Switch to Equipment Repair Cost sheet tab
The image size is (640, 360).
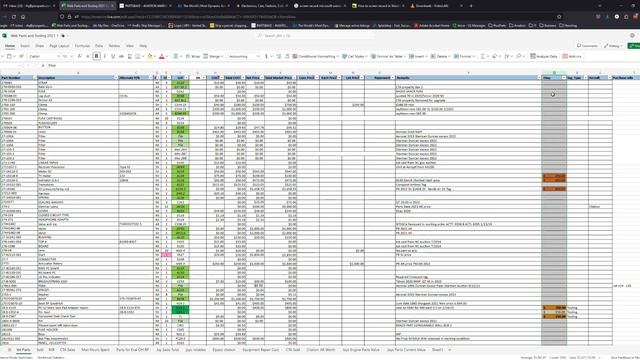point(260,350)
